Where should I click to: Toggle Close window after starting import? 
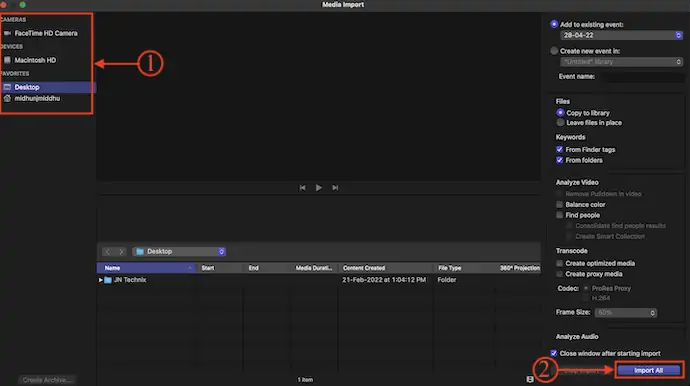click(554, 353)
